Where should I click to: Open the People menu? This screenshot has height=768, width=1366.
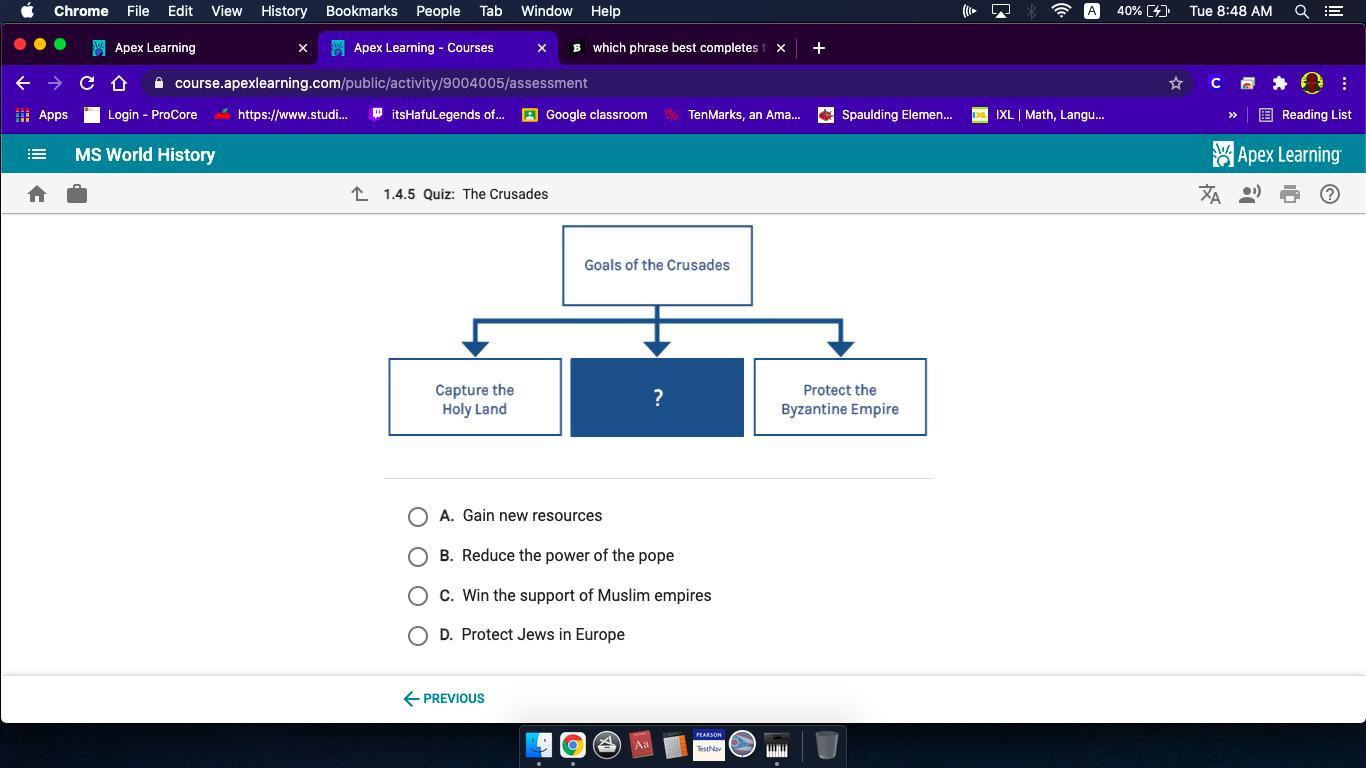(x=438, y=11)
